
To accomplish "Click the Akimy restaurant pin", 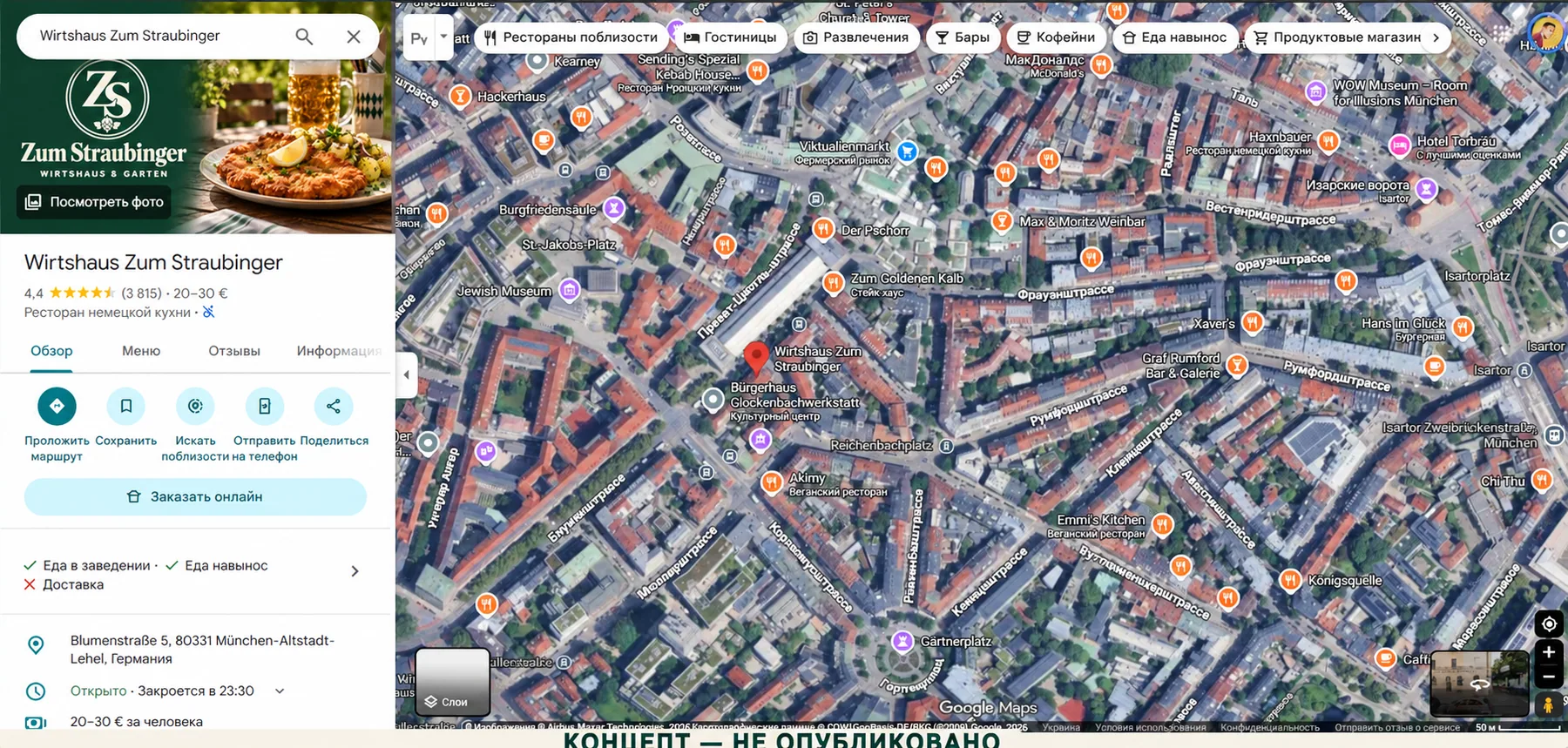I will (x=771, y=482).
